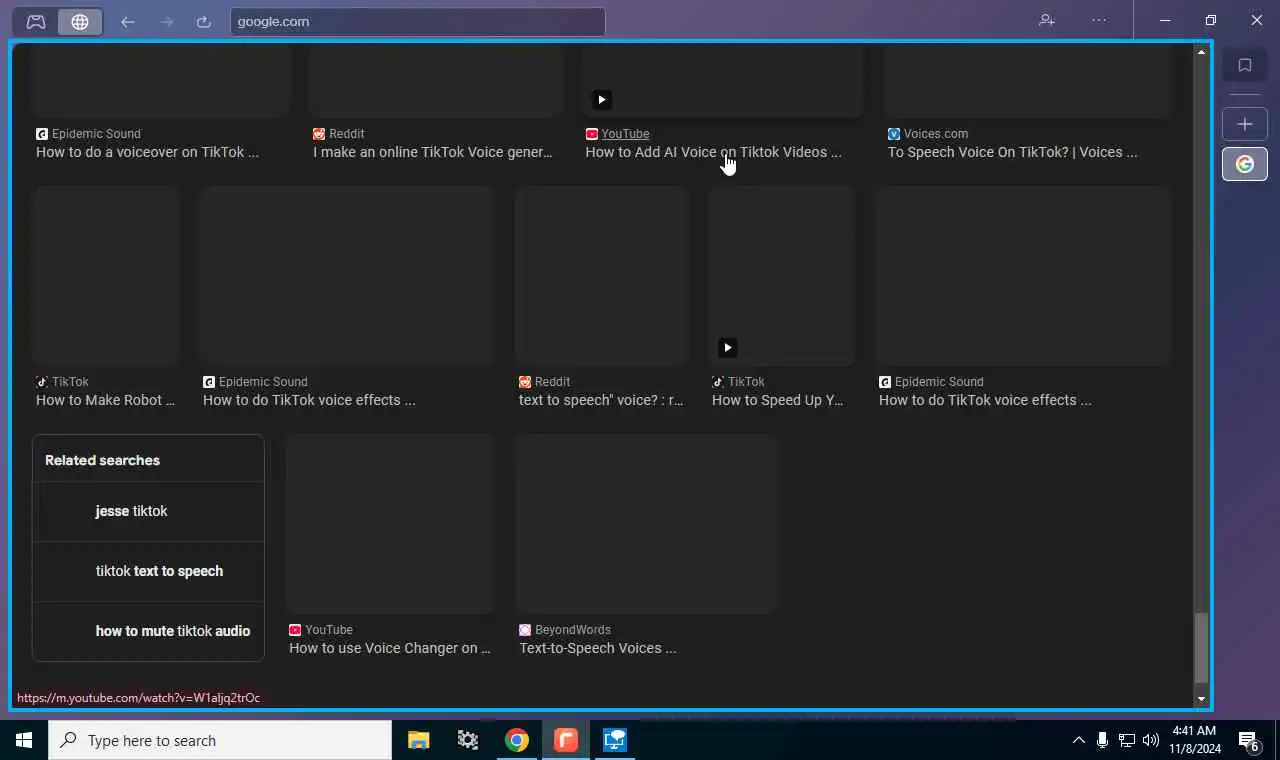Click the BeyondWords result thumbnail
The width and height of the screenshot is (1280, 760).
(647, 523)
